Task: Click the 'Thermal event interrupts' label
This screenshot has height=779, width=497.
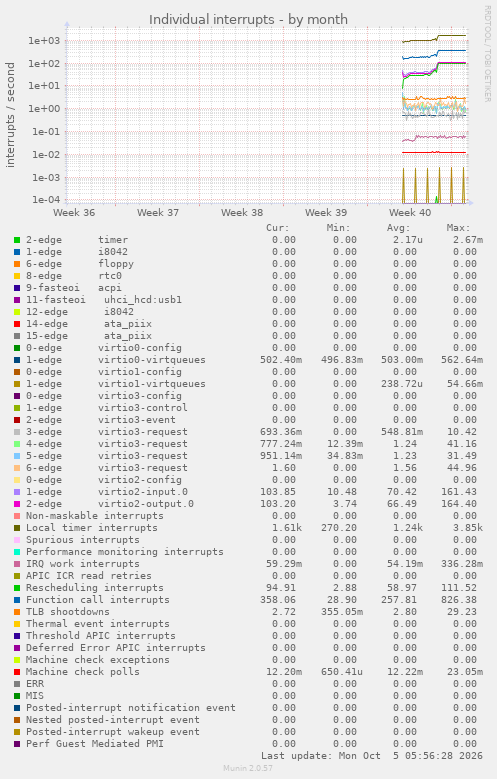Action: click(x=98, y=623)
